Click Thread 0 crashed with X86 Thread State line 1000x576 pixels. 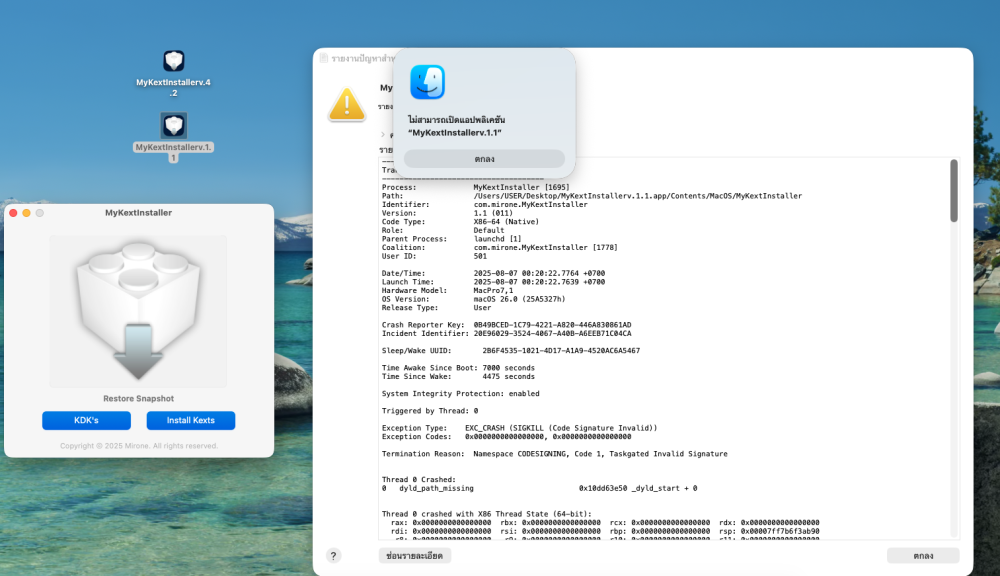(x=487, y=514)
